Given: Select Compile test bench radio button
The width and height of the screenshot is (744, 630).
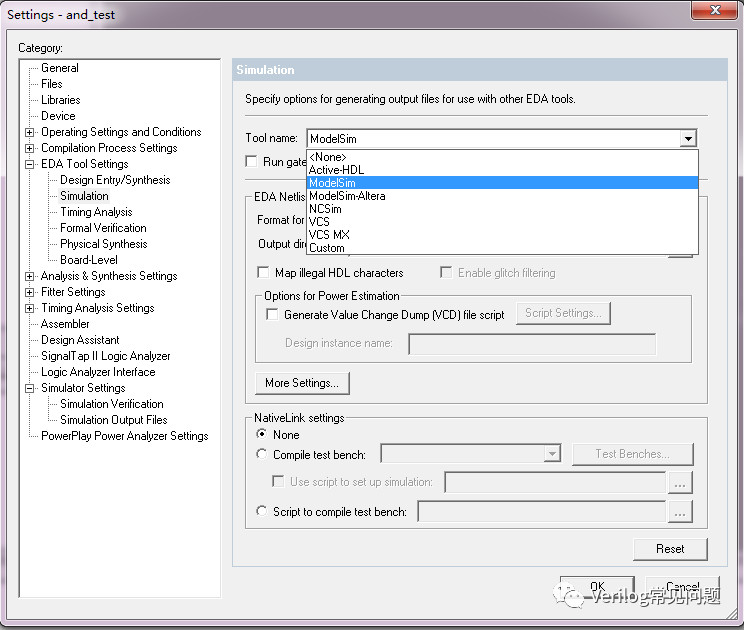Looking at the screenshot, I should (261, 454).
